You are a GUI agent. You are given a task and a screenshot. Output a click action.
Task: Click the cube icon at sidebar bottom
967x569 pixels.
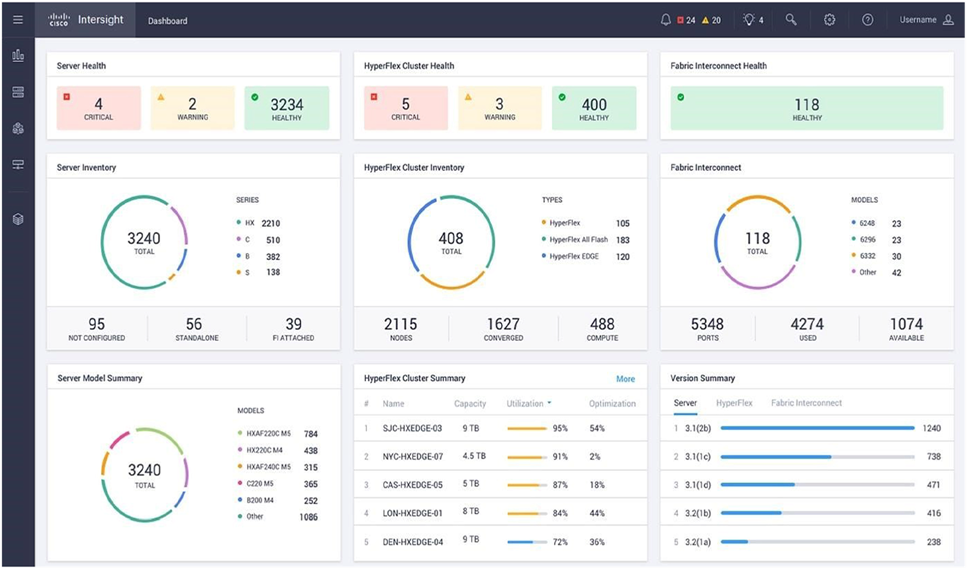(x=17, y=219)
